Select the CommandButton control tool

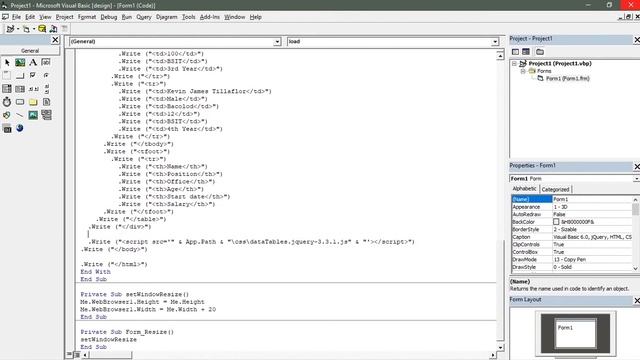20,76
